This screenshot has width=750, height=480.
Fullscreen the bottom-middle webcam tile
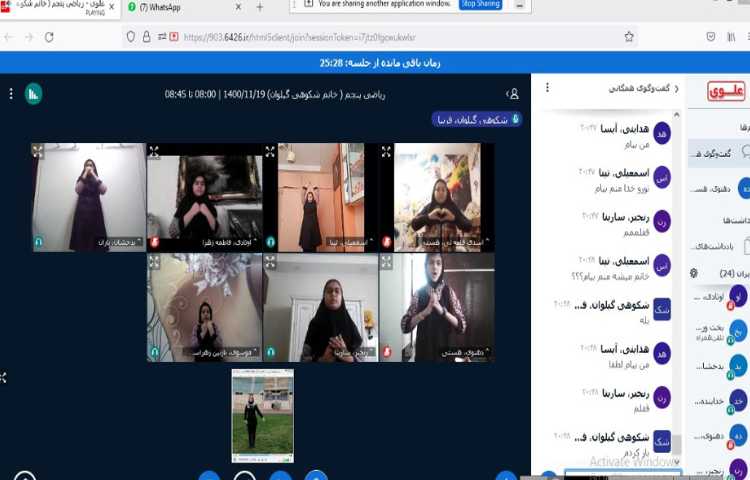[x=270, y=262]
